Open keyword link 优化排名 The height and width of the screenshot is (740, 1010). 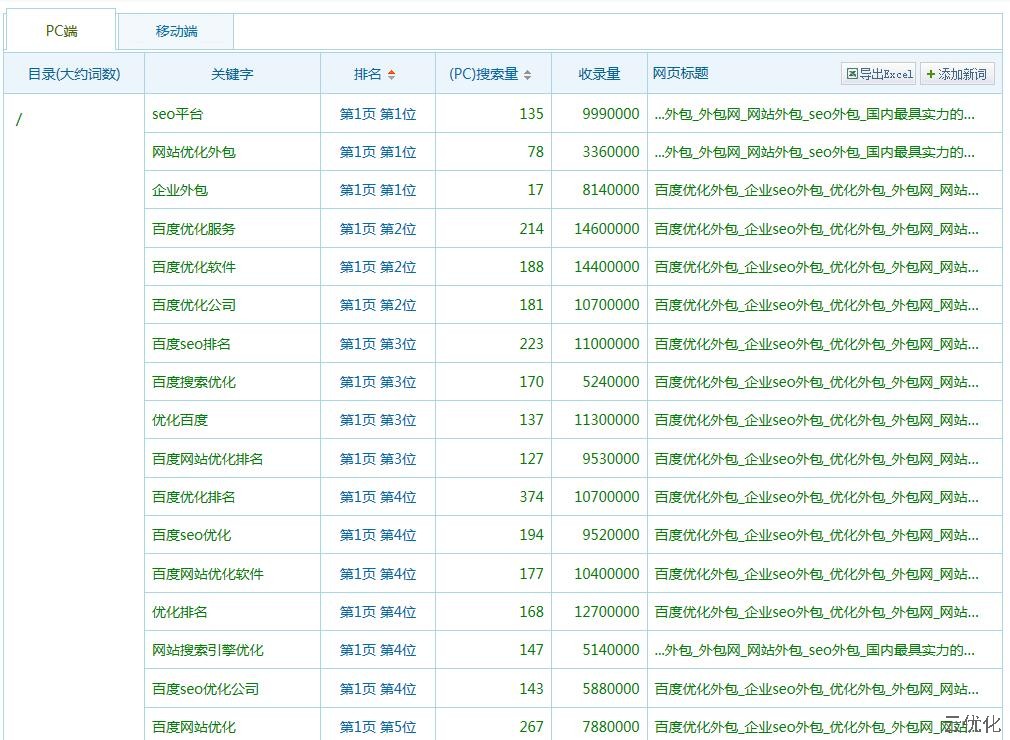180,612
